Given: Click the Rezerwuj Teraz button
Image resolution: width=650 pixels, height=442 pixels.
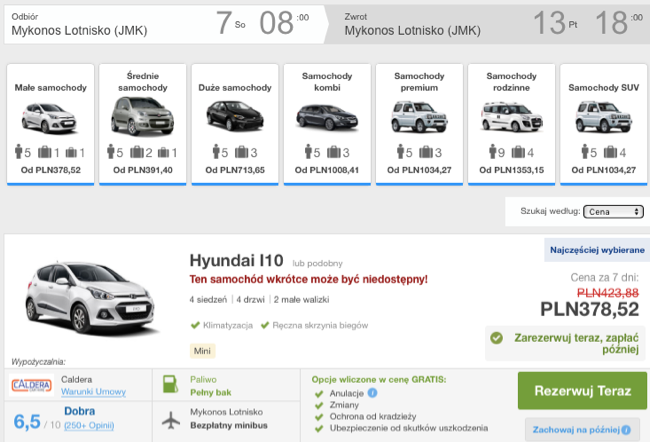Looking at the screenshot, I should point(582,391).
